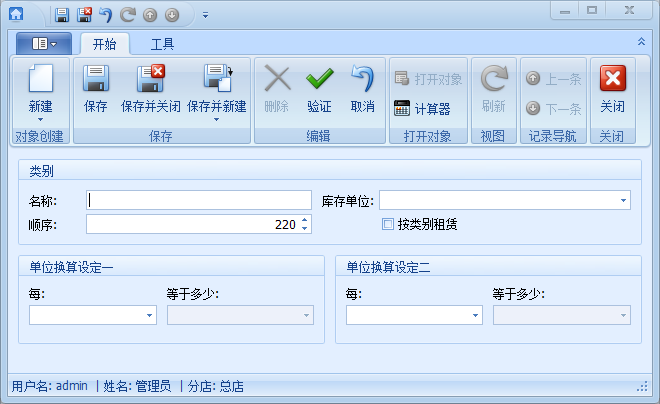The width and height of the screenshot is (660, 404).
Task: Expand the 保存并新建 dropdown arrow
Action: pos(216,120)
